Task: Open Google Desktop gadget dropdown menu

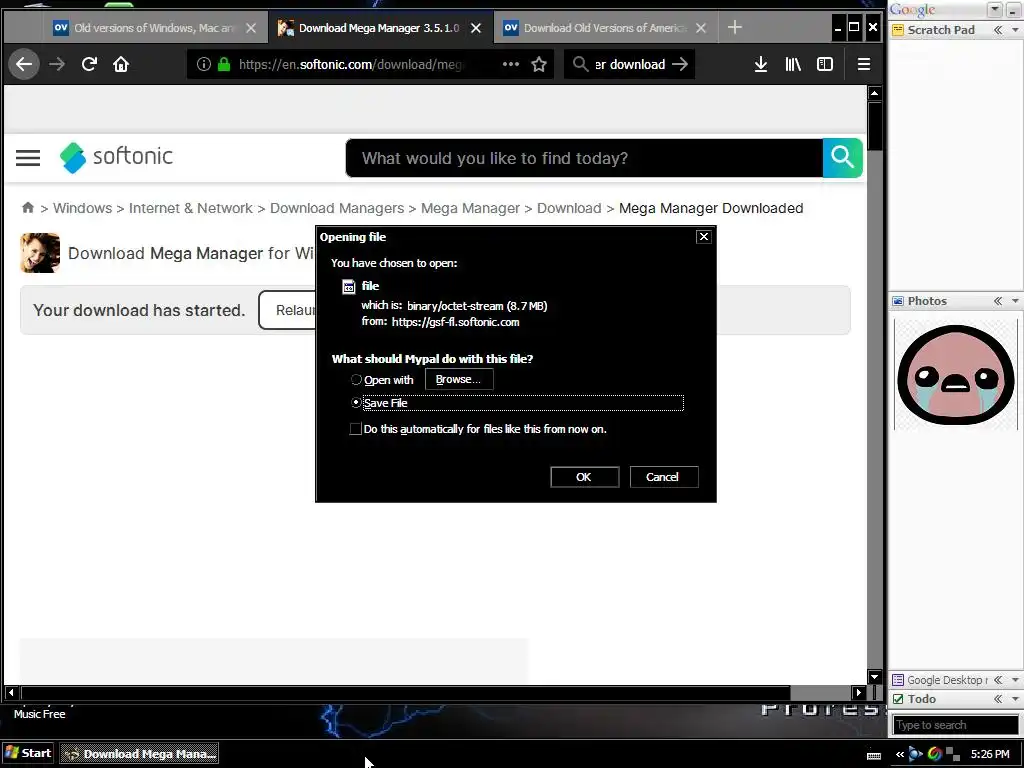Action: pos(1015,680)
